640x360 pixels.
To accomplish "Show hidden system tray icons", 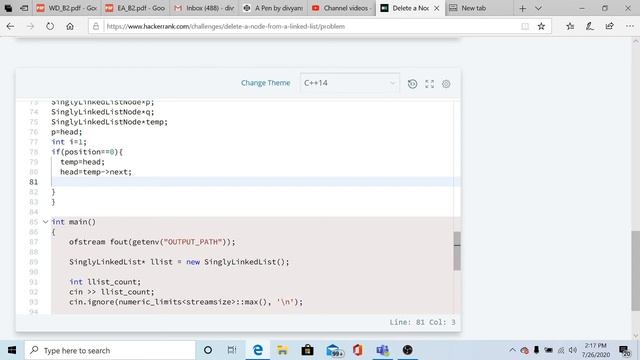I will [x=512, y=350].
